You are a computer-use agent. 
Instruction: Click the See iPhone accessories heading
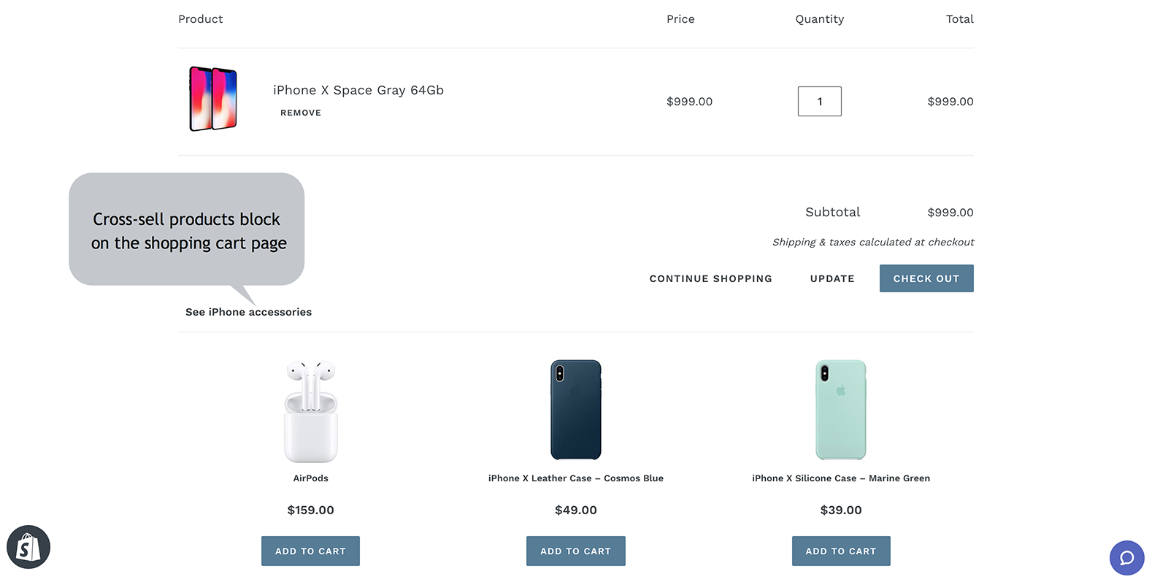248,312
